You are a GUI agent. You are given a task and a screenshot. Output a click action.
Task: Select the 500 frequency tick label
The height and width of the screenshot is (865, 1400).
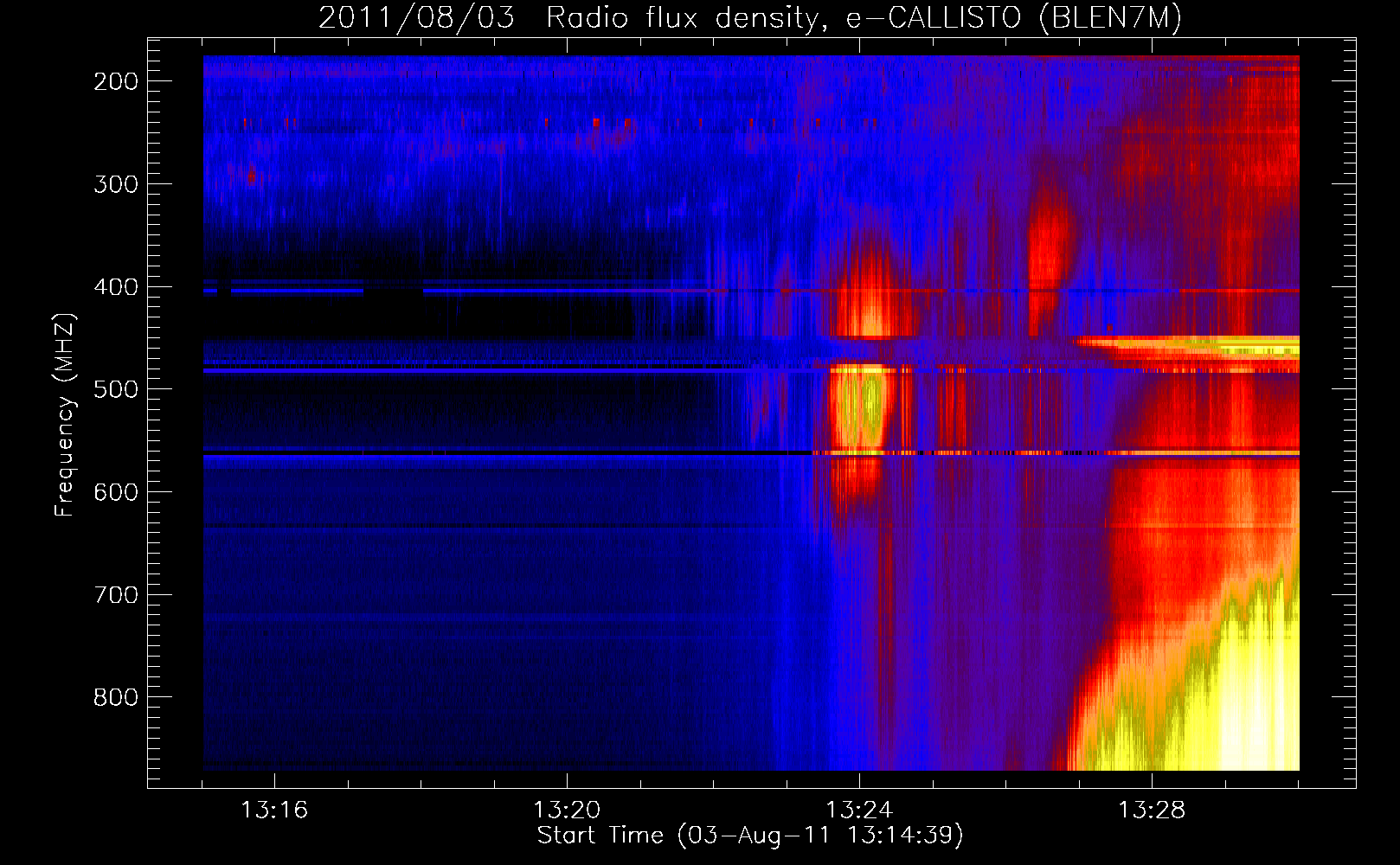click(116, 389)
